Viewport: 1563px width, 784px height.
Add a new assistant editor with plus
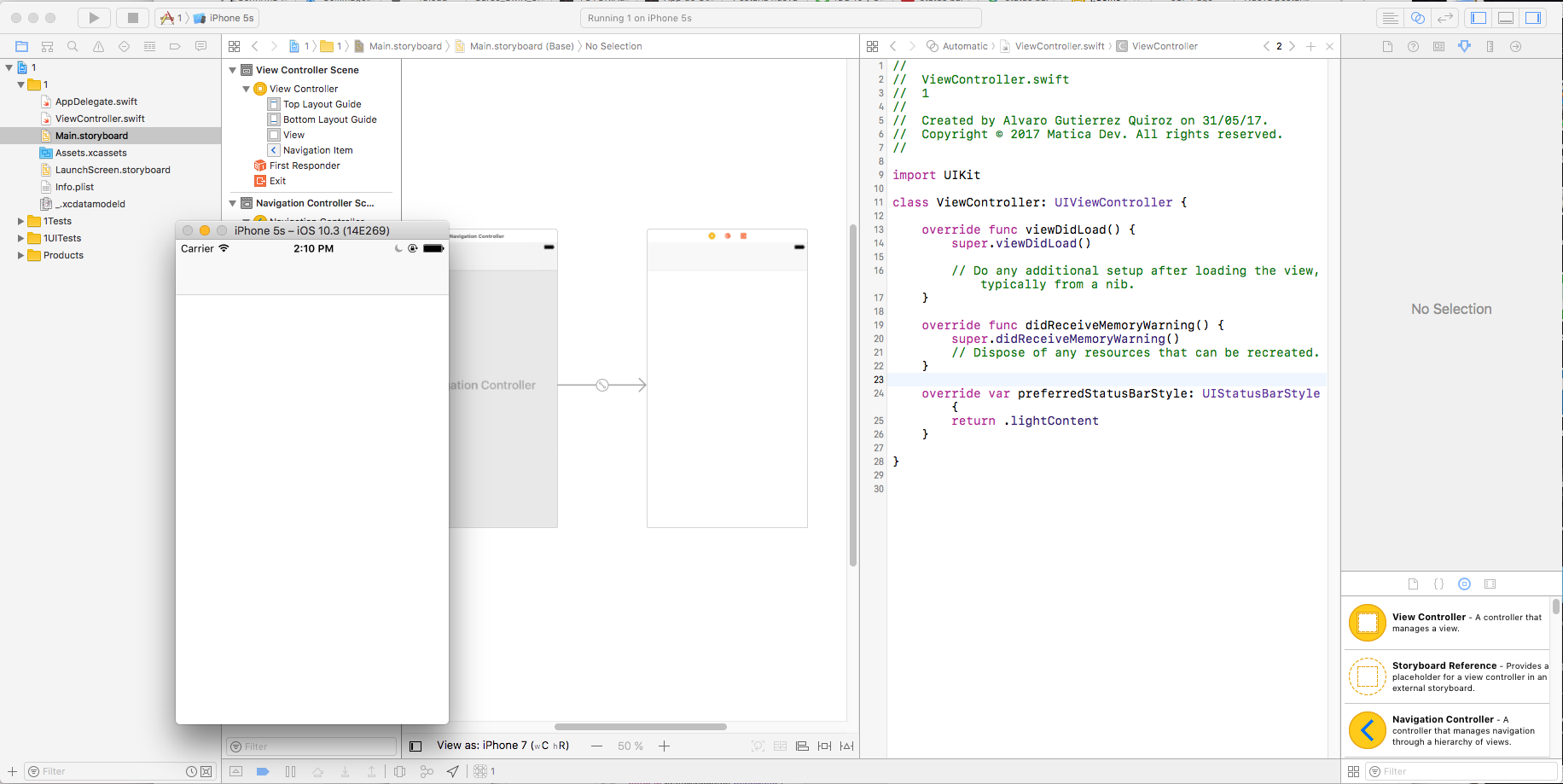pos(1311,46)
